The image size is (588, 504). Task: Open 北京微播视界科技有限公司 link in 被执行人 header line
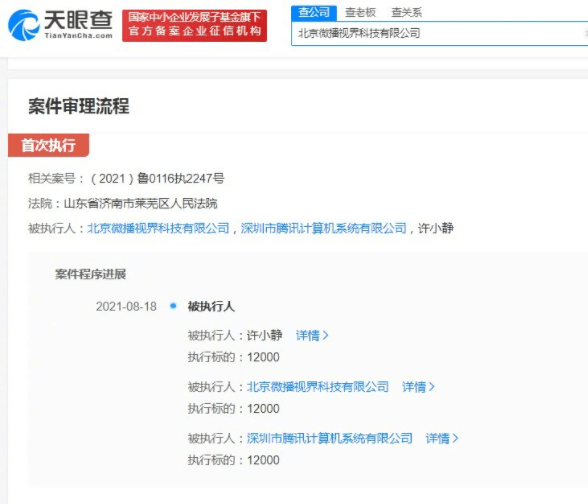pyautogui.click(x=158, y=228)
